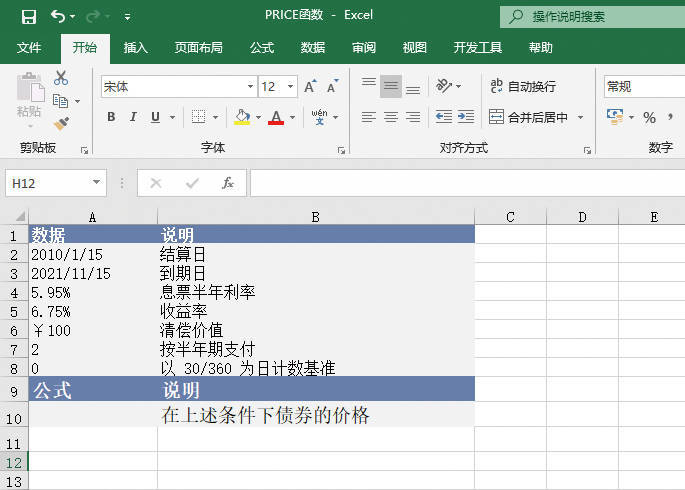685x490 pixels.
Task: Click the 粘贴 paste button
Action: tap(29, 100)
